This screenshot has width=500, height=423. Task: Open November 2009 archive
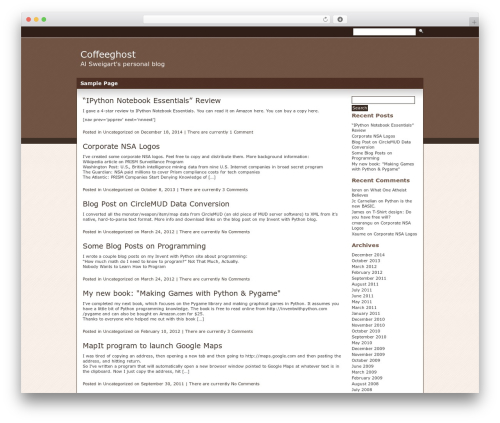coord(368,354)
